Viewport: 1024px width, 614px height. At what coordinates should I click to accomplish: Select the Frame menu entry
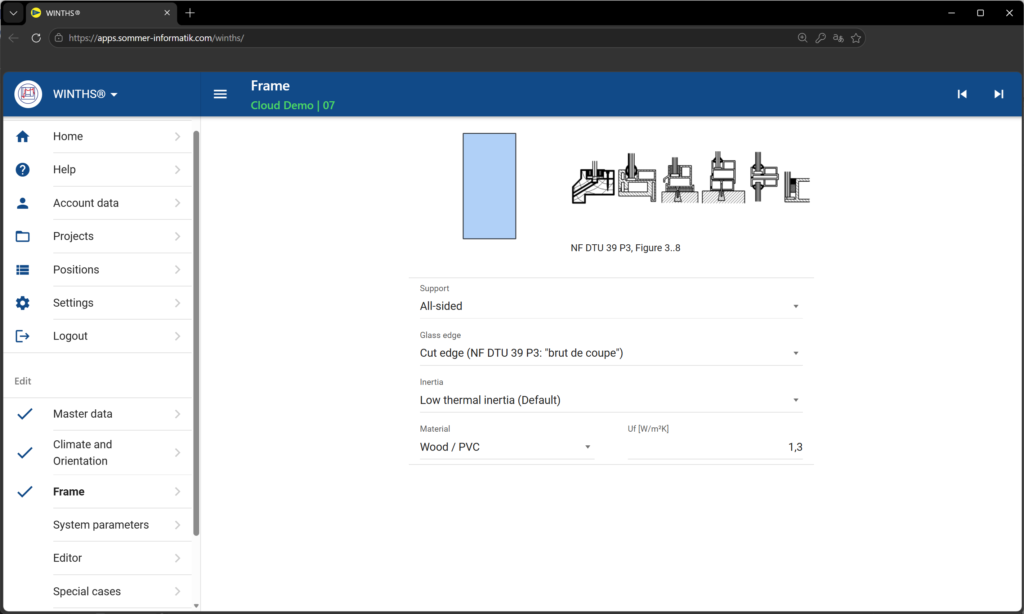pos(98,492)
